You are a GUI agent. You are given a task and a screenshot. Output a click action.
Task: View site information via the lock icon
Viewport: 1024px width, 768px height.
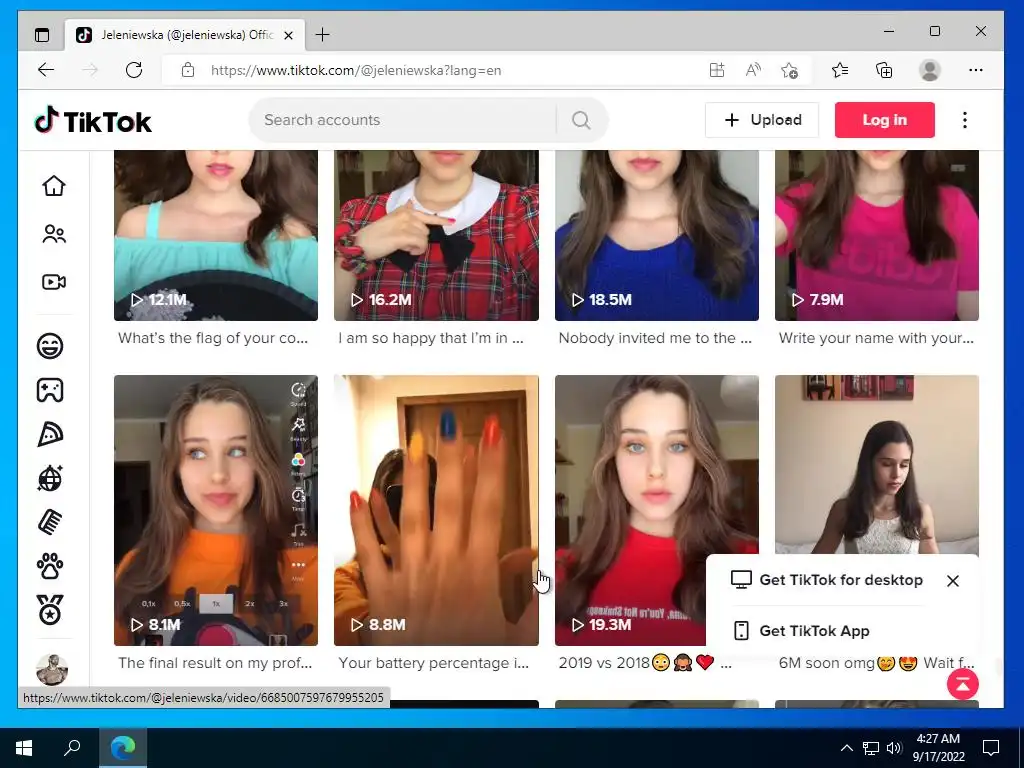tap(188, 70)
